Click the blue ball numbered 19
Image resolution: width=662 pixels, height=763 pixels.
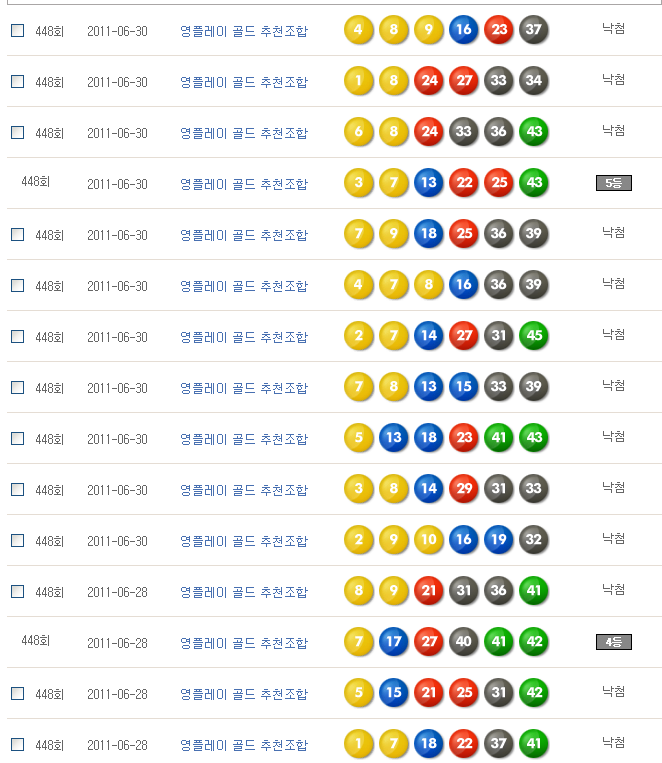pyautogui.click(x=499, y=540)
